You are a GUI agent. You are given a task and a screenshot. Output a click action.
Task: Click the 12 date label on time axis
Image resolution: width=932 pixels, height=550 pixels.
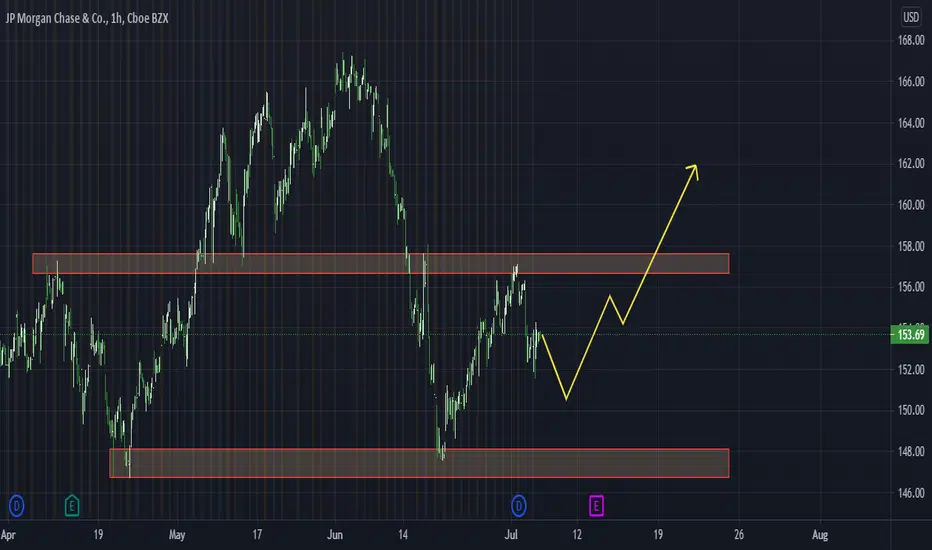click(x=577, y=535)
